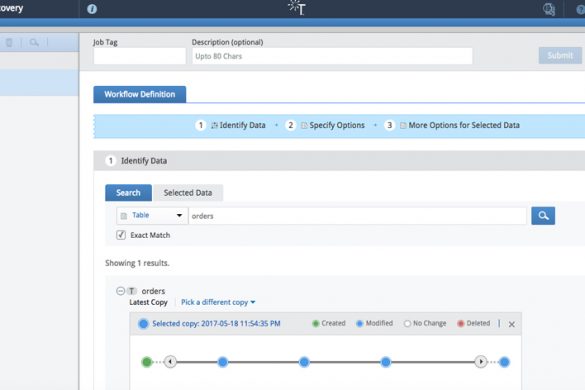Image resolution: width=585 pixels, height=390 pixels.
Task: Click timeline next arrow button
Action: 481,362
